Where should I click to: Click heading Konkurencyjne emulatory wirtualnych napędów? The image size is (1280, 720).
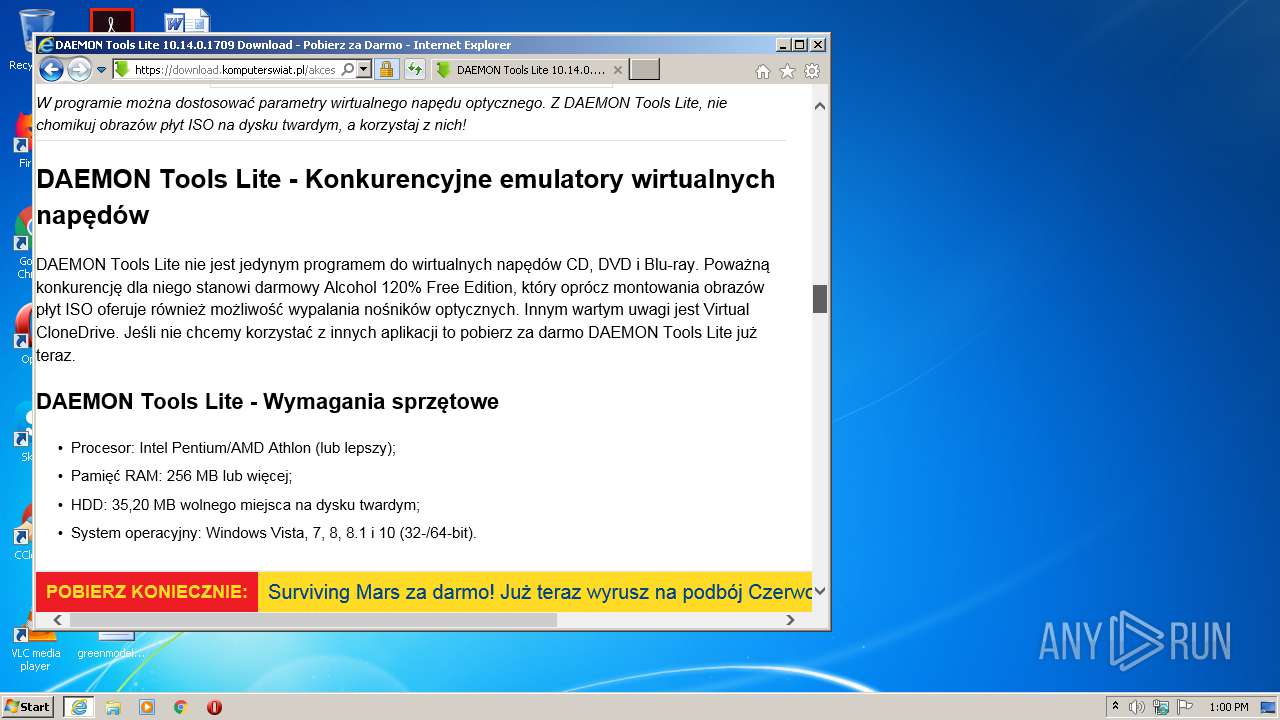point(405,197)
